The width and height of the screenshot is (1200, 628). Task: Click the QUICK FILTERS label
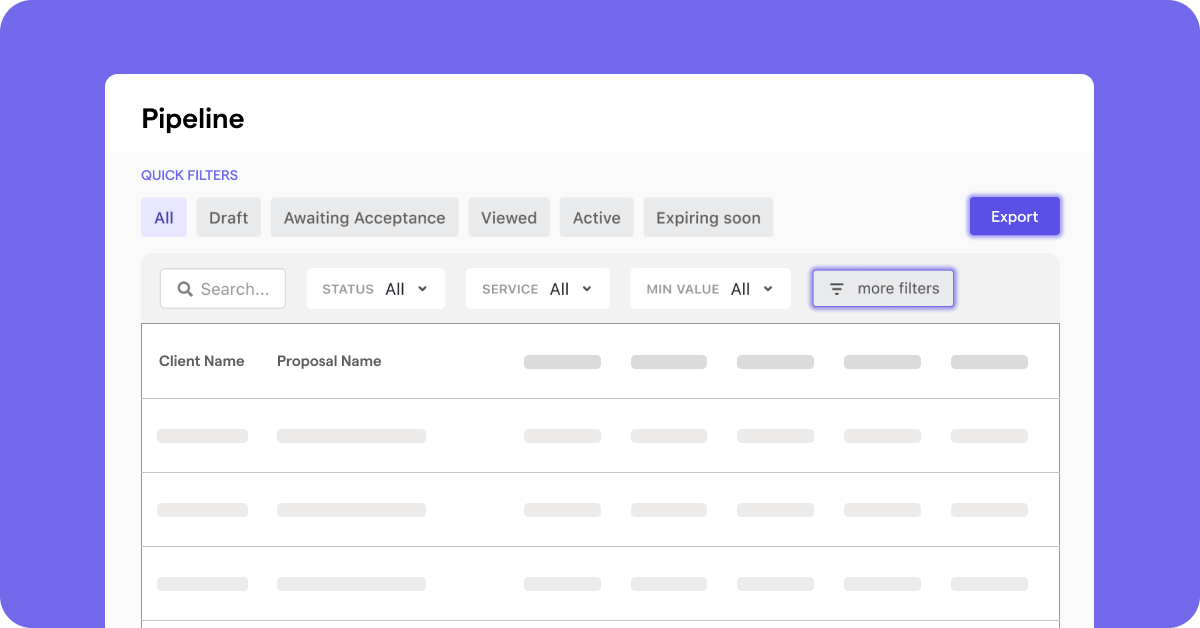[189, 175]
